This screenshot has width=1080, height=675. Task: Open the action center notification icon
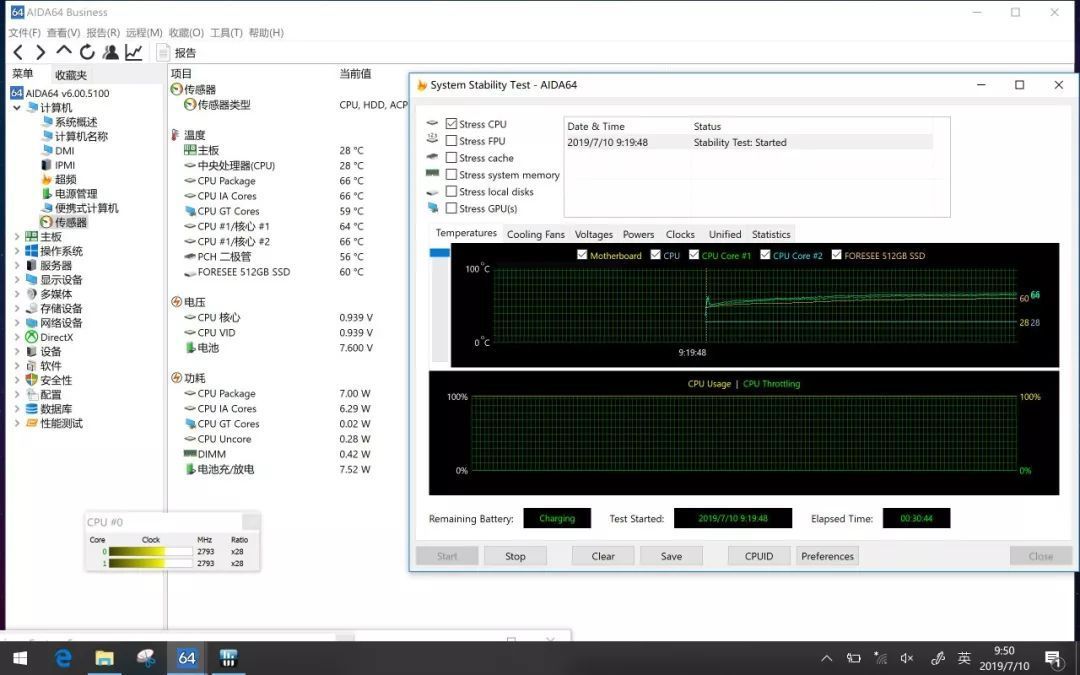click(x=1052, y=658)
